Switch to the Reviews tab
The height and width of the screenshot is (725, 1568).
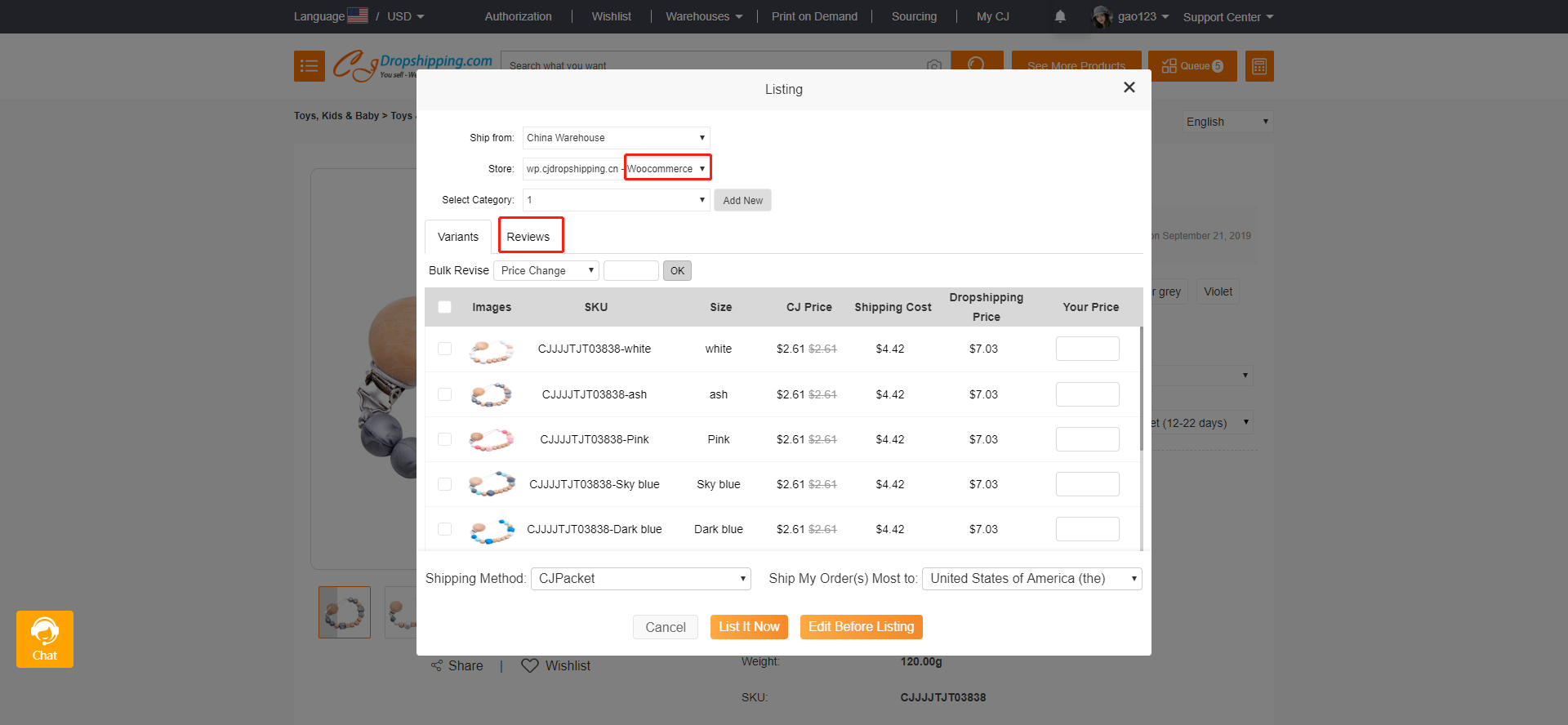tap(528, 237)
